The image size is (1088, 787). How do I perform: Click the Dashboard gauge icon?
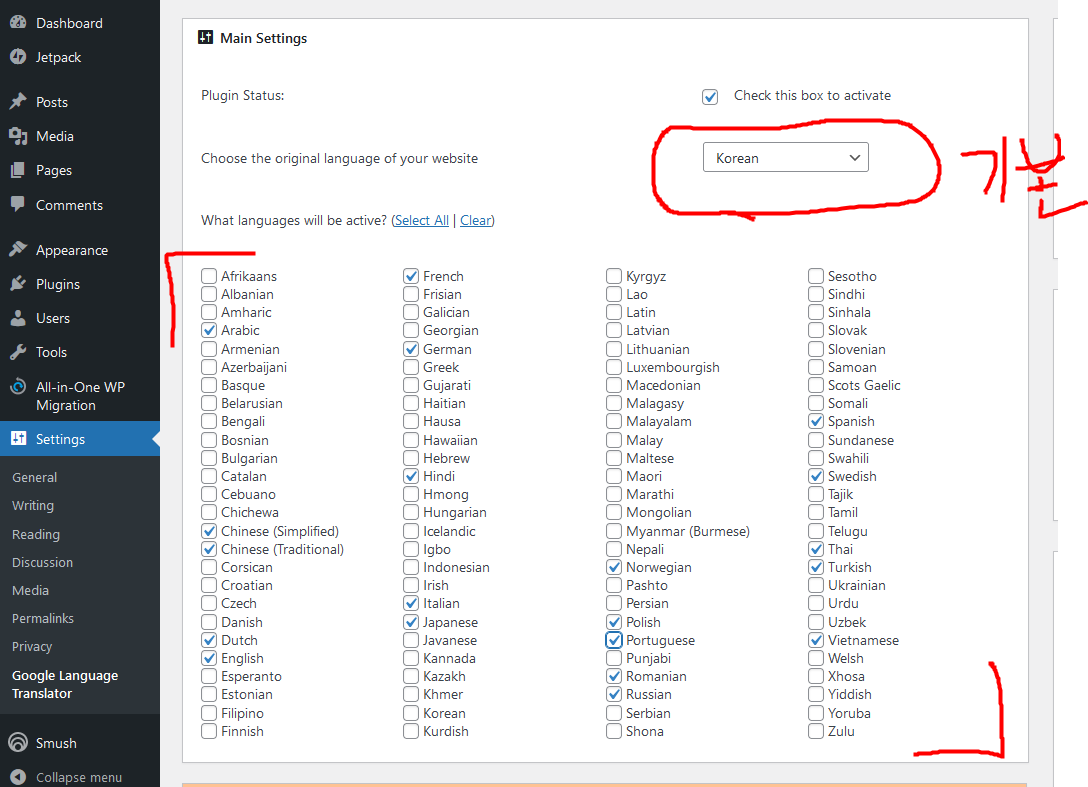18,22
